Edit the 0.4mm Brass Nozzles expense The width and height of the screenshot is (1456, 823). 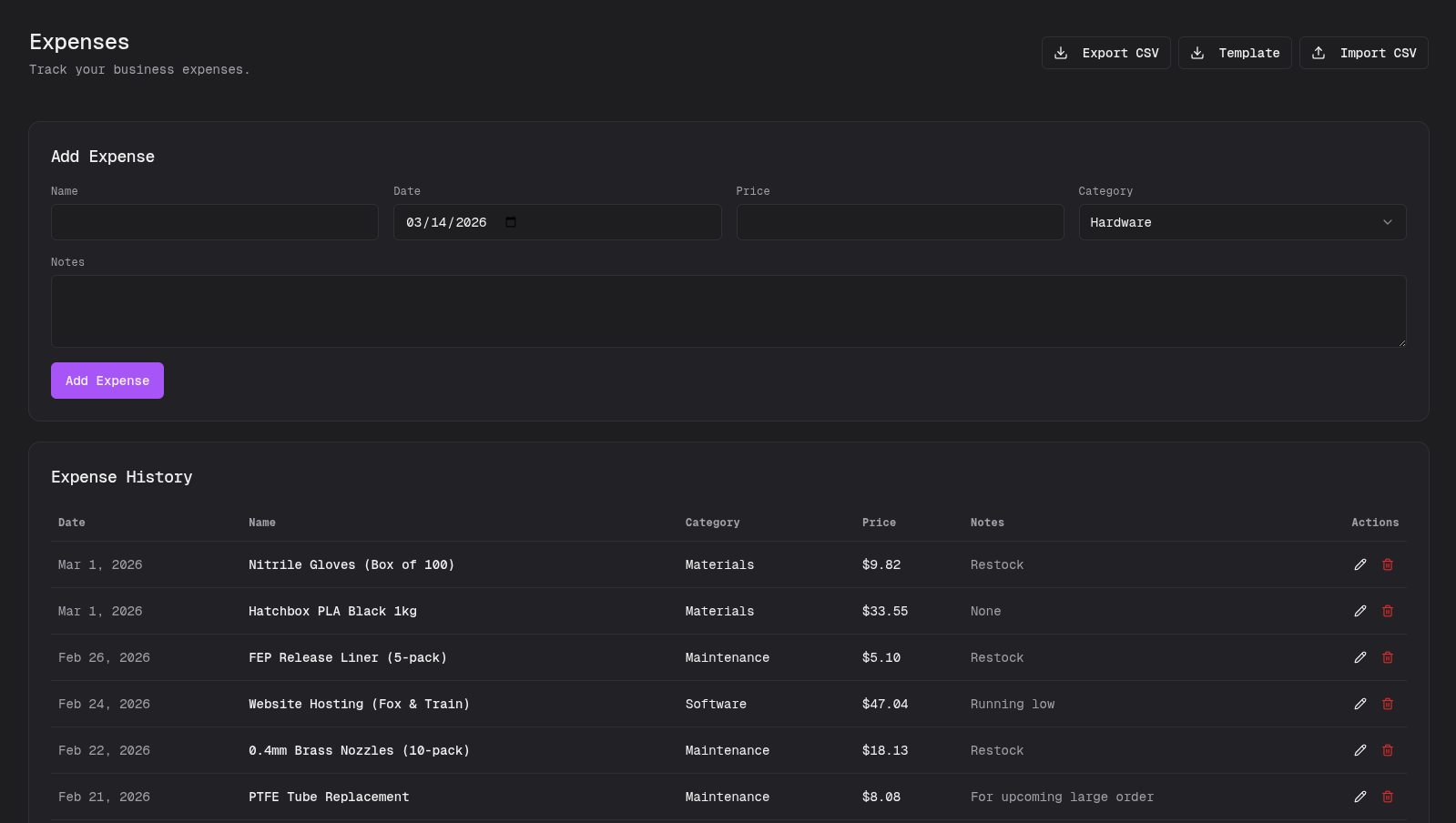1360,750
